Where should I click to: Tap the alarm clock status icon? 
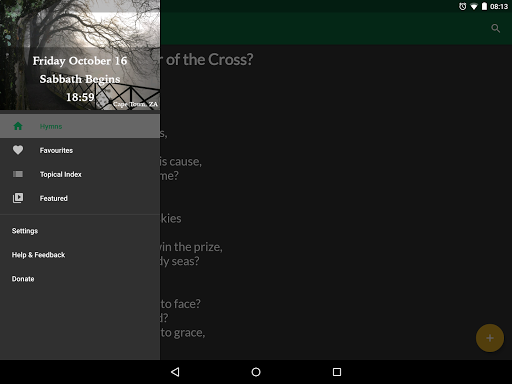(x=463, y=6)
